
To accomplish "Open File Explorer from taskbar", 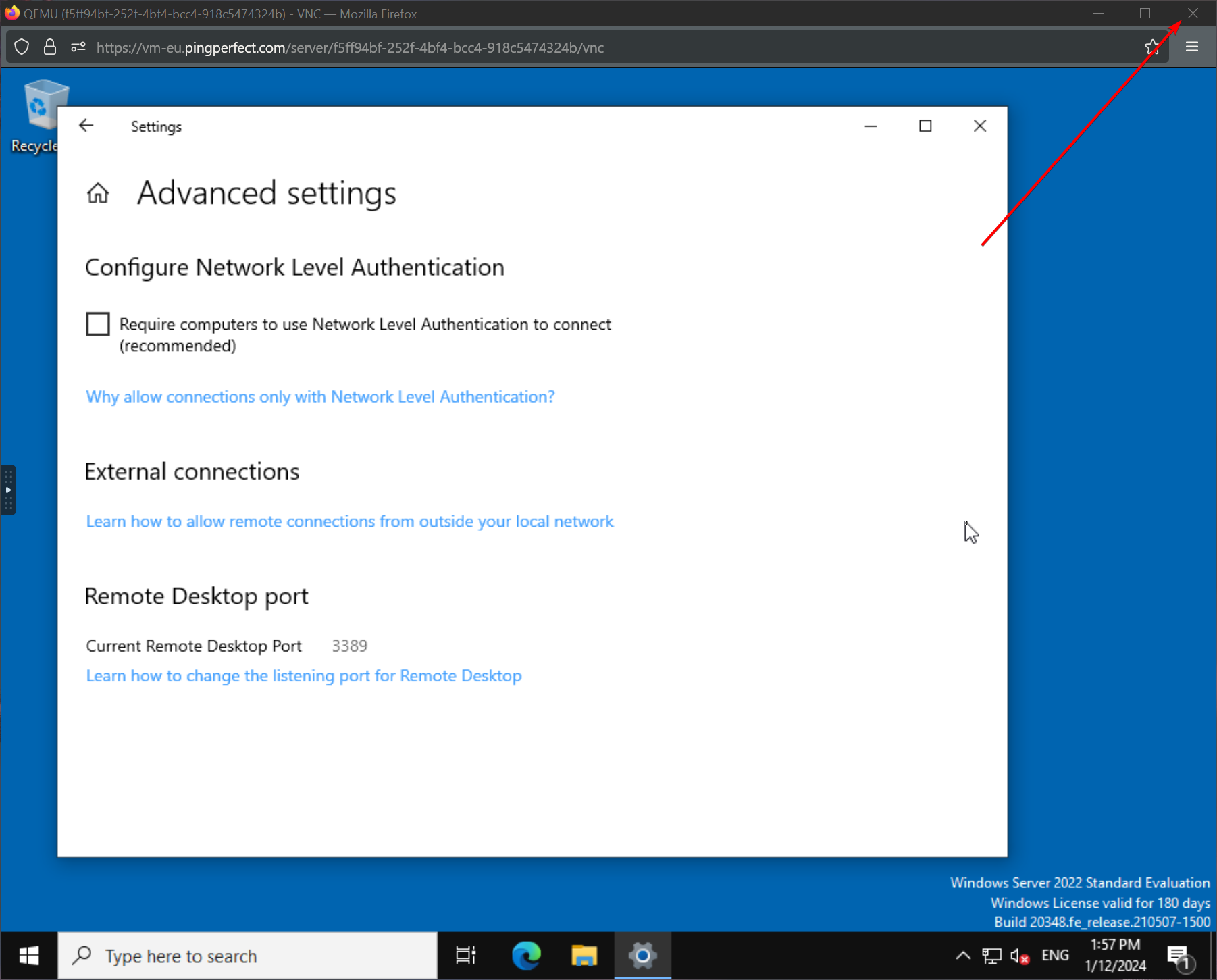I will coord(584,956).
